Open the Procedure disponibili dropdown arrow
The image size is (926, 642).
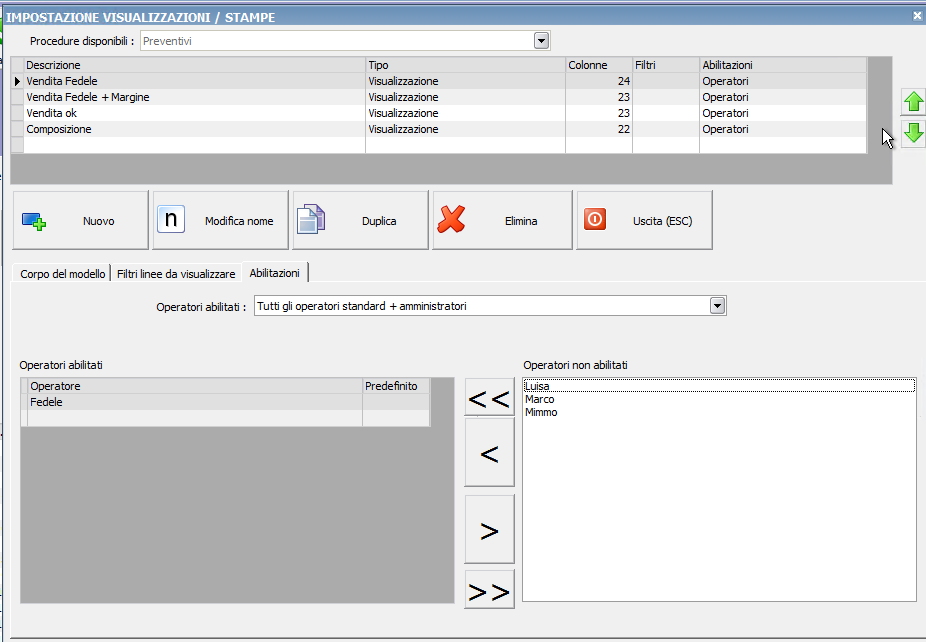pos(541,41)
